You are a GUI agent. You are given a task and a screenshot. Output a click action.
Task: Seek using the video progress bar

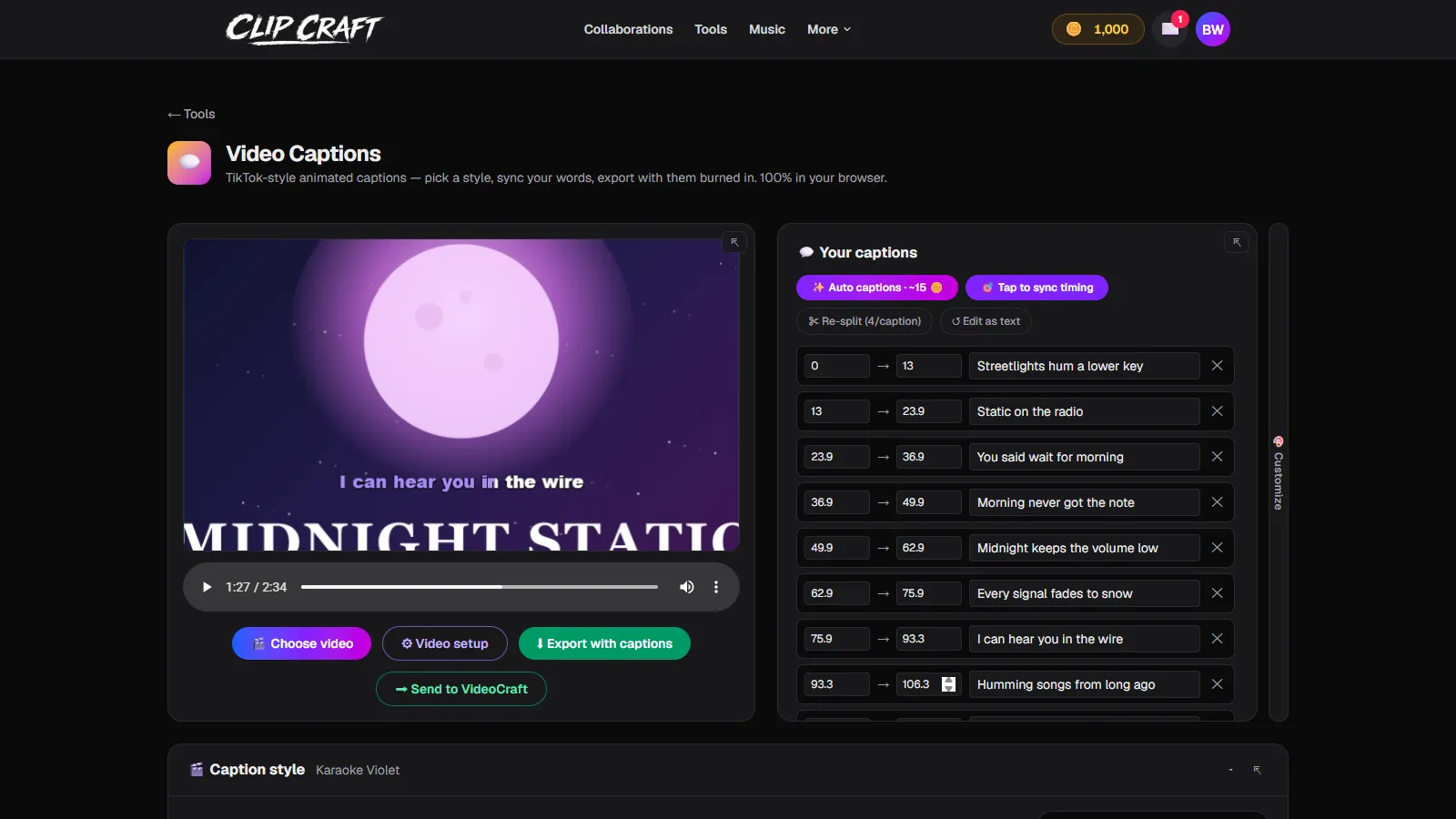pos(480,587)
